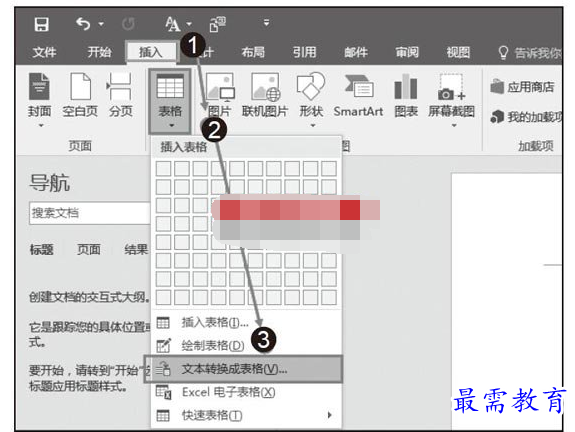
Task: Click the Undo arrow icon
Action: coord(83,24)
